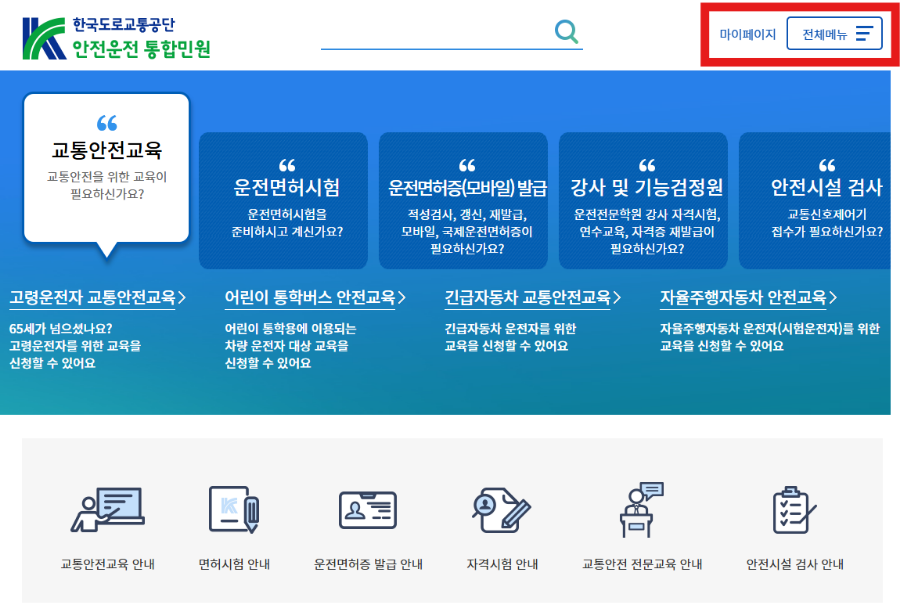Image resolution: width=900 pixels, height=611 pixels.
Task: Open 운전면허증 발급 안내 via license card icon
Action: pos(368,510)
